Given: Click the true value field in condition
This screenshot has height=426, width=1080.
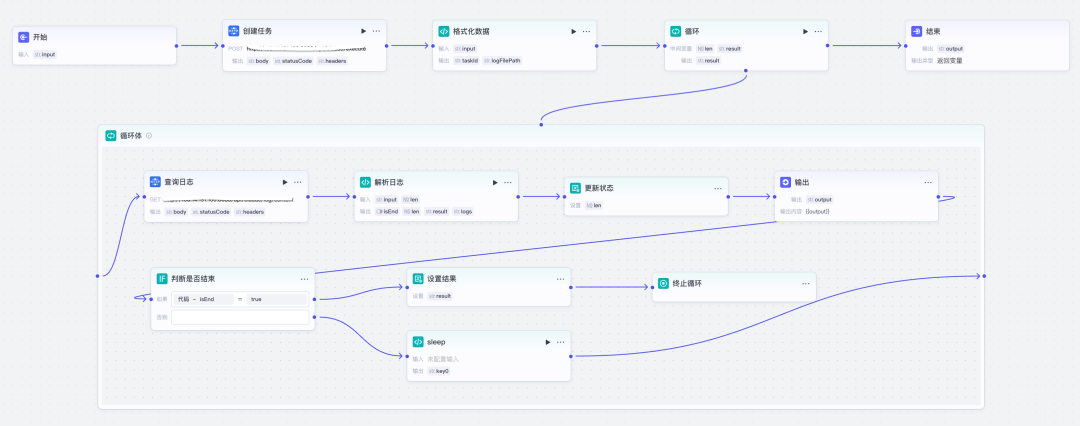Looking at the screenshot, I should pyautogui.click(x=277, y=299).
